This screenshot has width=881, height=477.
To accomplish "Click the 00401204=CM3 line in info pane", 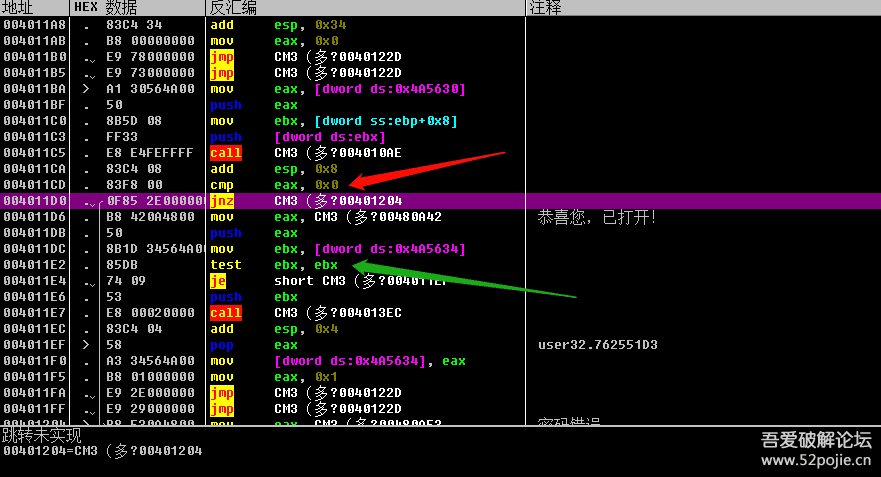I will pyautogui.click(x=102, y=451).
